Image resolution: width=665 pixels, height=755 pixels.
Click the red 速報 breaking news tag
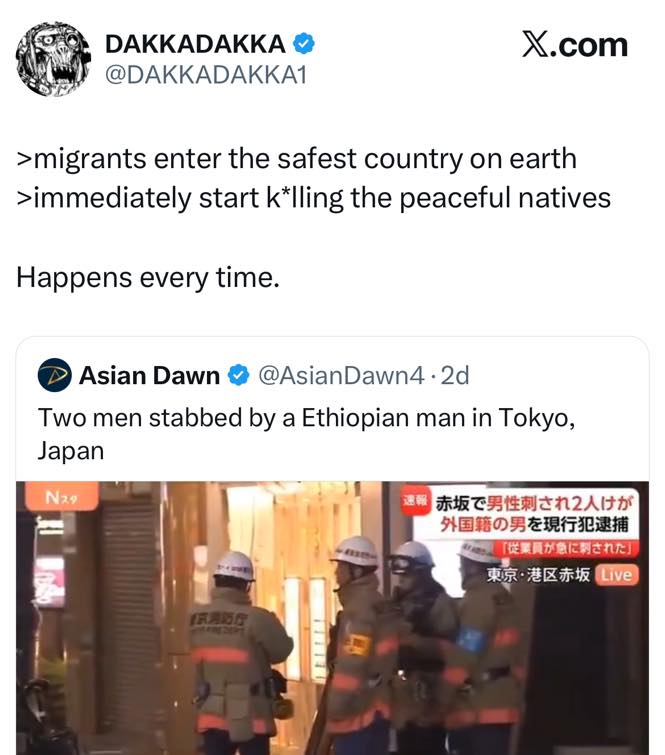click(415, 502)
